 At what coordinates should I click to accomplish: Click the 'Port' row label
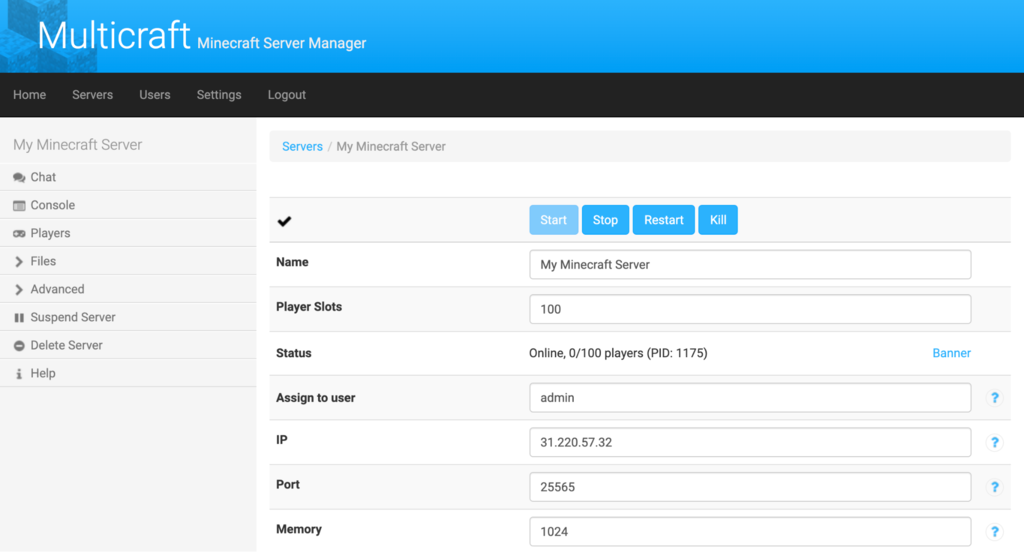coord(288,484)
